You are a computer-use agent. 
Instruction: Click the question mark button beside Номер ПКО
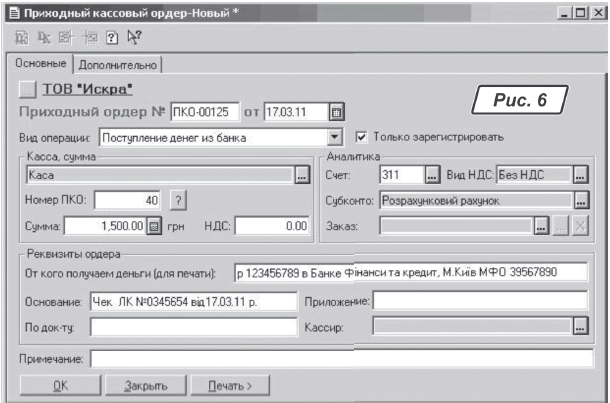pyautogui.click(x=178, y=201)
